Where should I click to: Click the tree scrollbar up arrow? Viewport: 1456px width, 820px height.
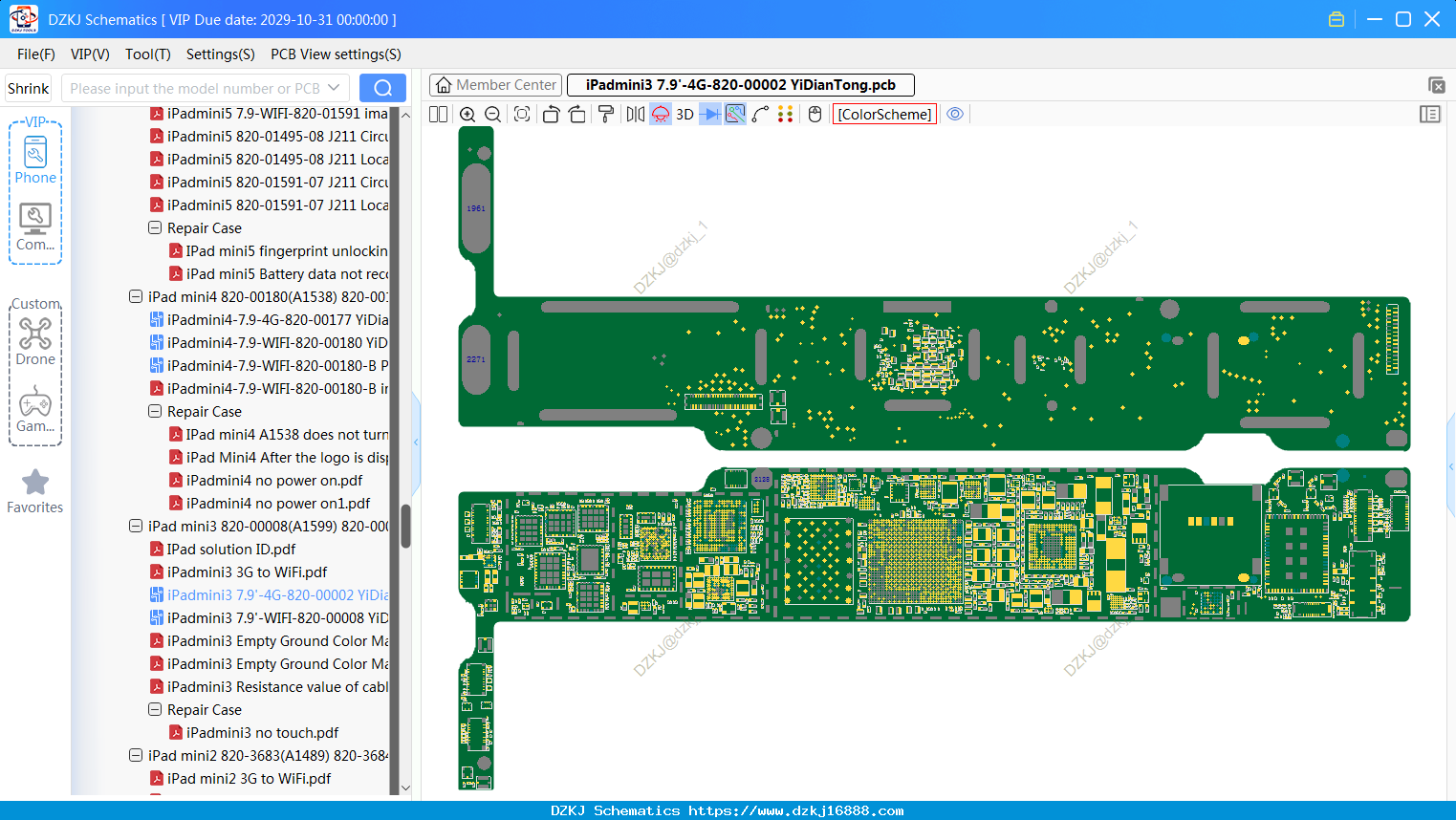click(405, 115)
